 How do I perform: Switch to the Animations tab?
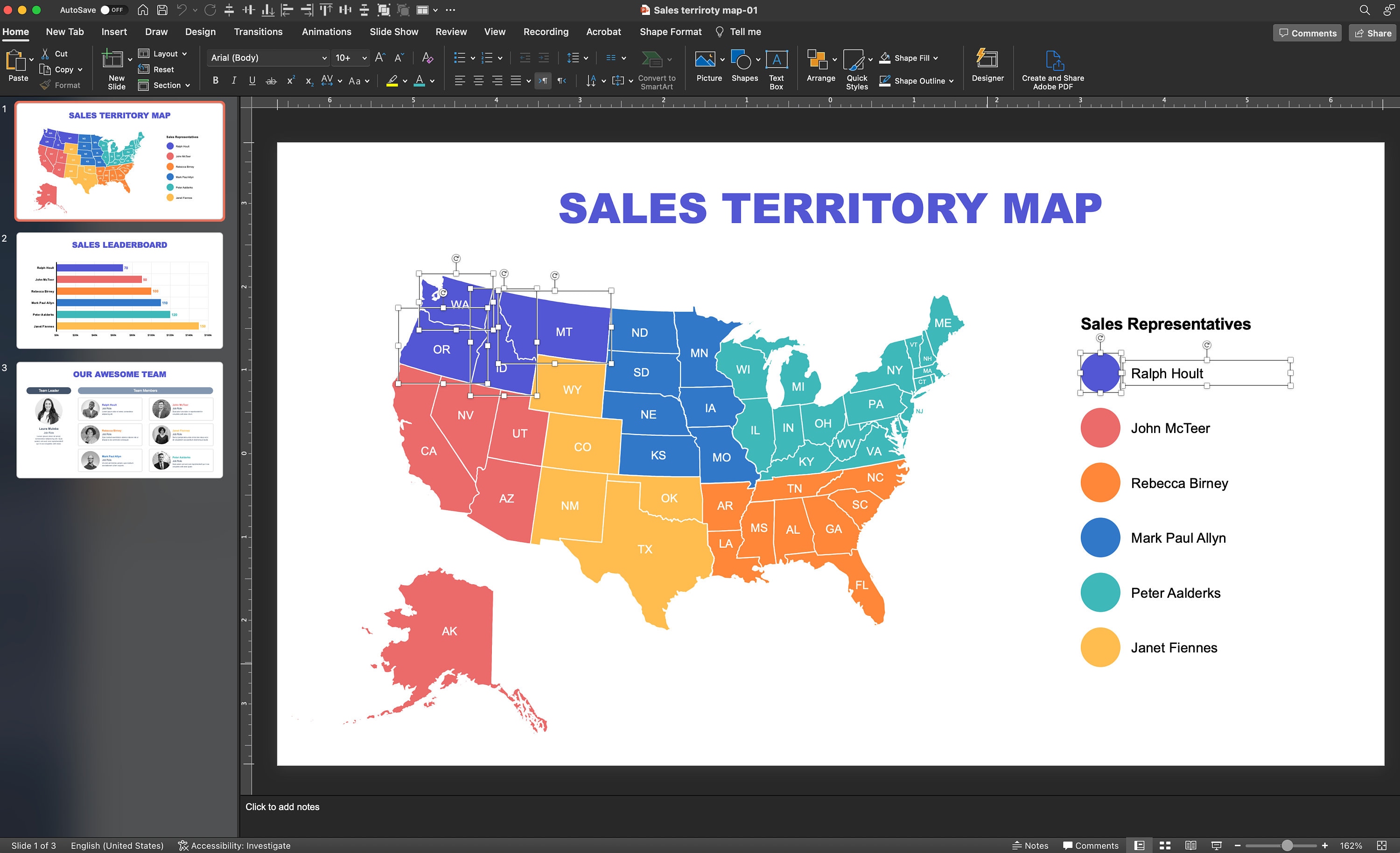pos(326,32)
